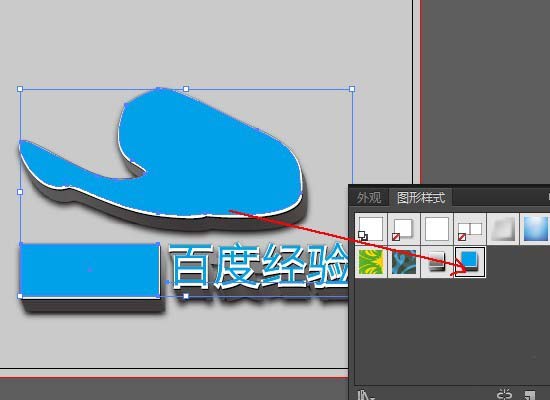Select the blue rectangle on canvas
The width and height of the screenshot is (550, 400).
(x=90, y=270)
